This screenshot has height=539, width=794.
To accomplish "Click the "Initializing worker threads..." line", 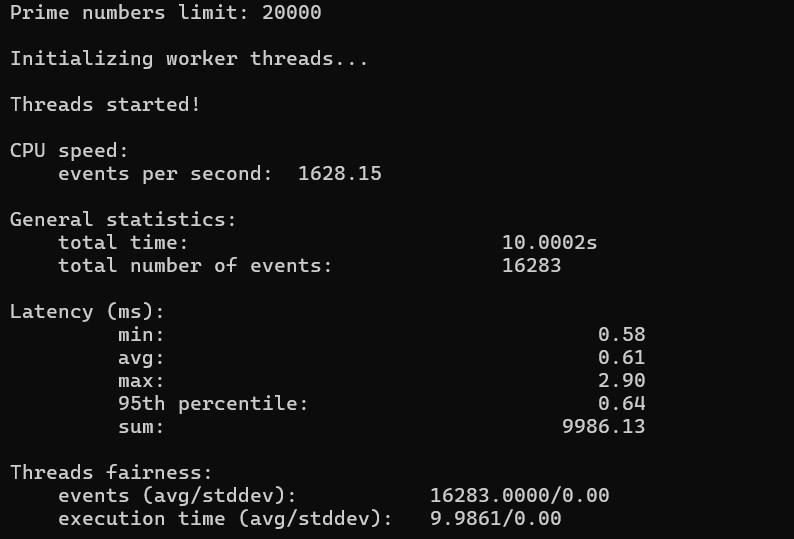I will pos(189,59).
